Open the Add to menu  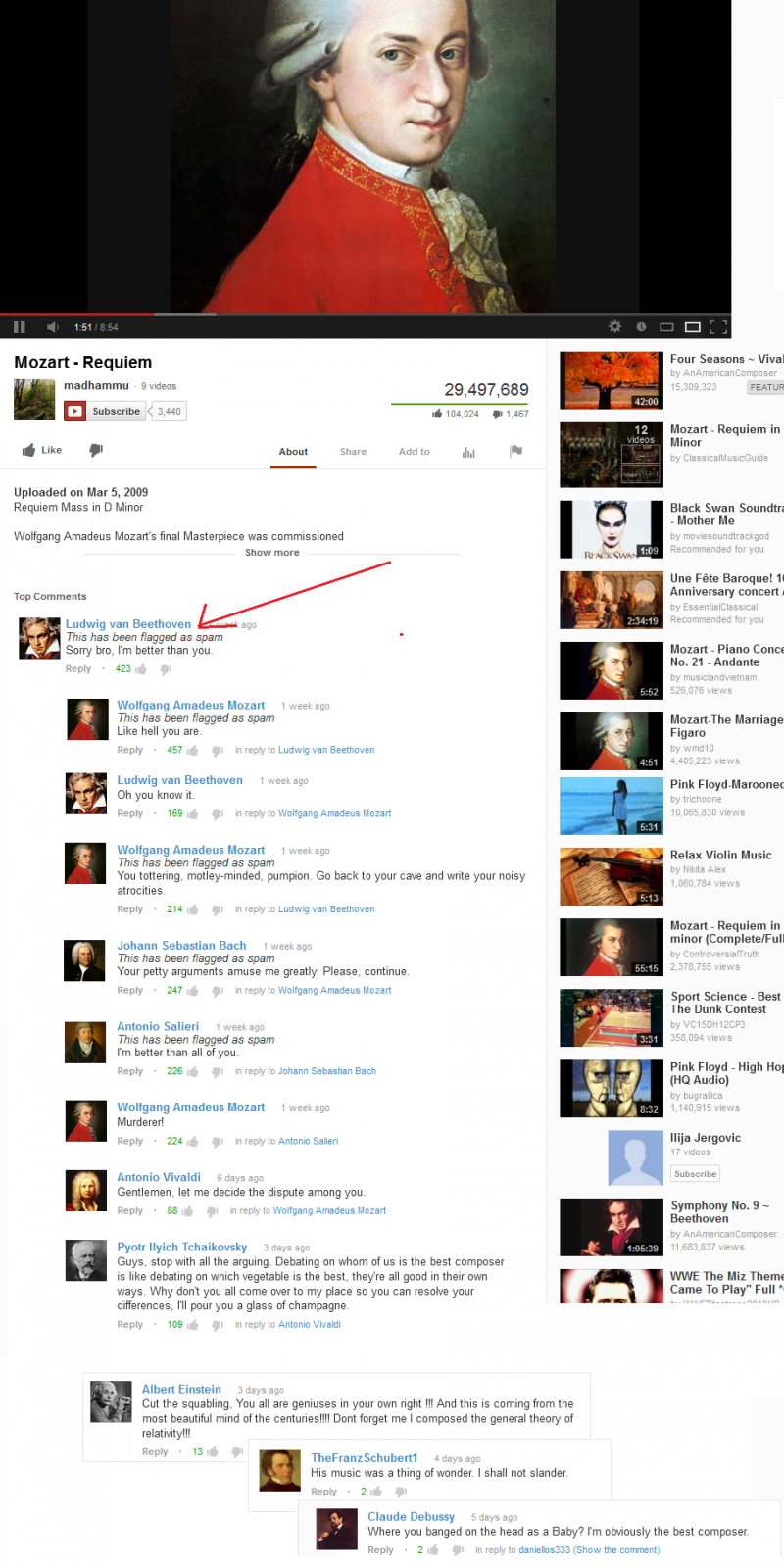point(414,452)
